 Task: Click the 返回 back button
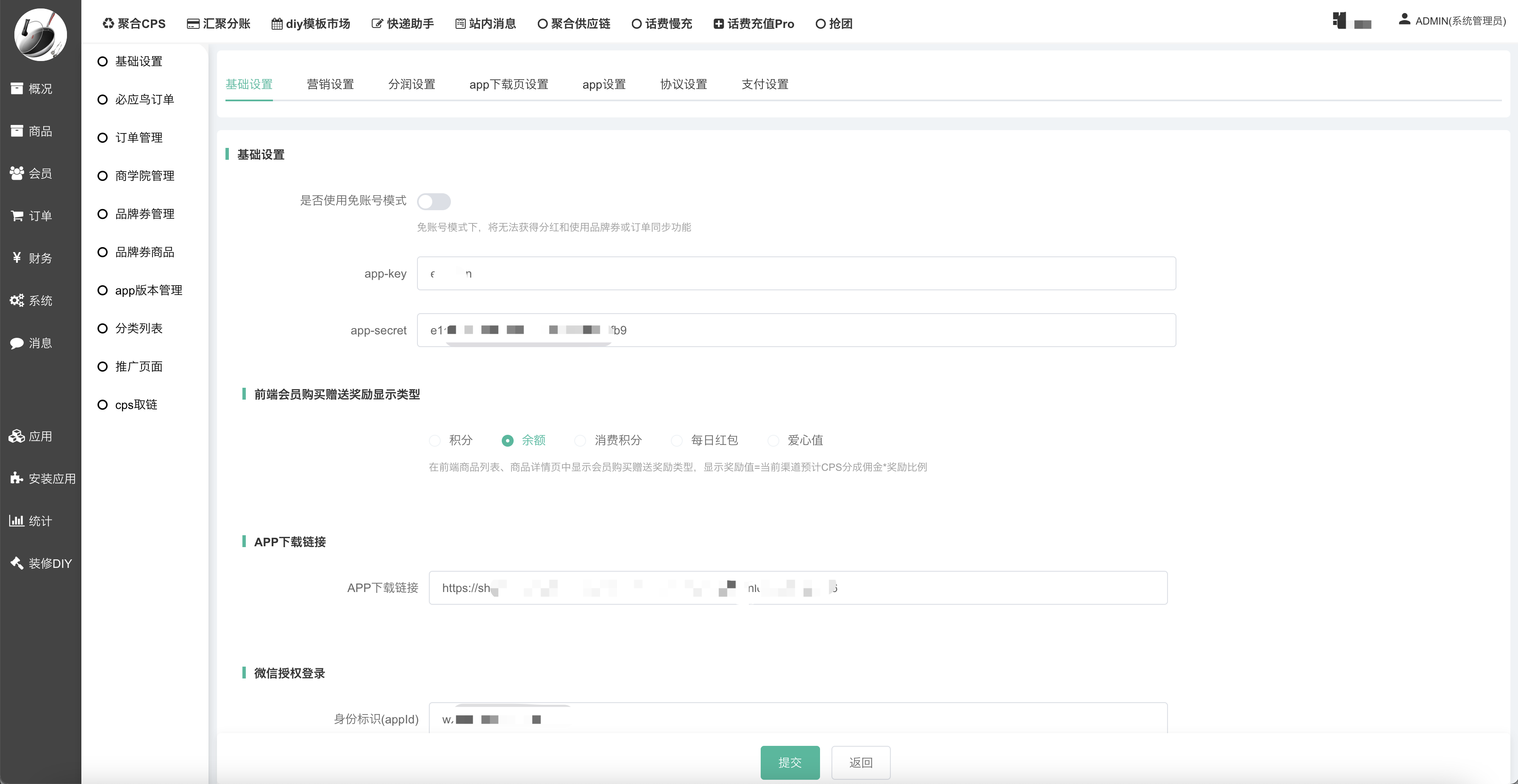(861, 763)
